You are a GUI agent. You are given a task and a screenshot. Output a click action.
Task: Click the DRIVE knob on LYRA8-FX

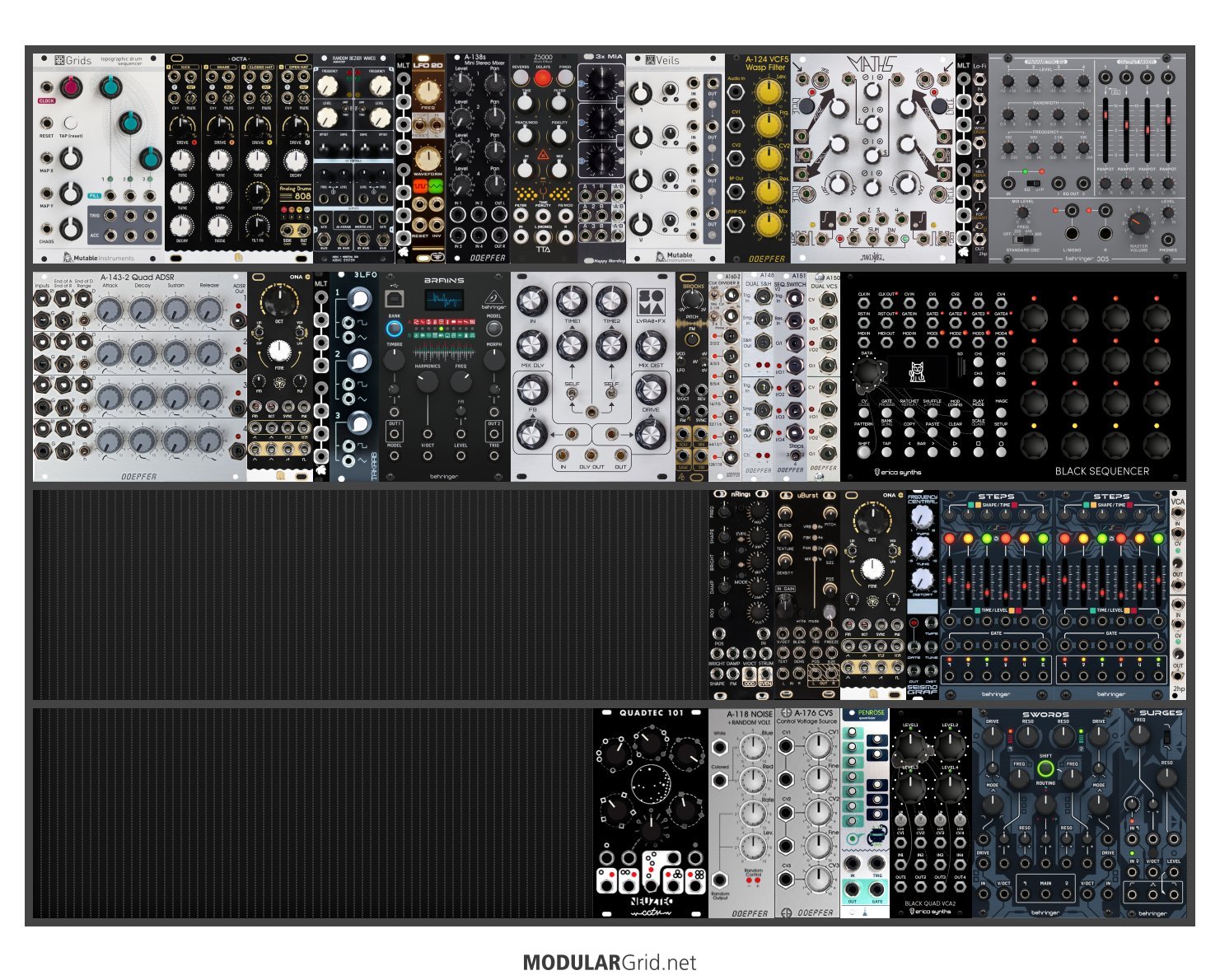(651, 389)
